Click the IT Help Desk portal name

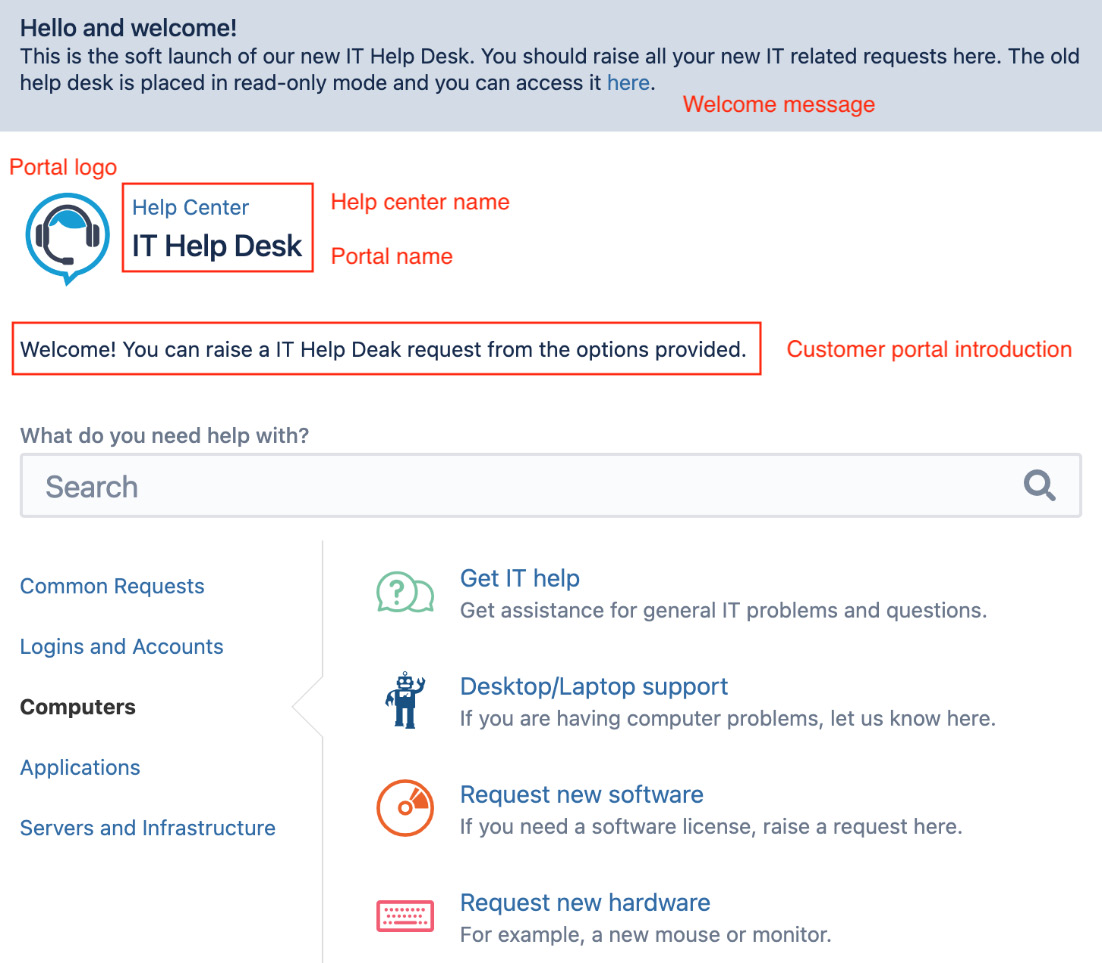(x=217, y=246)
